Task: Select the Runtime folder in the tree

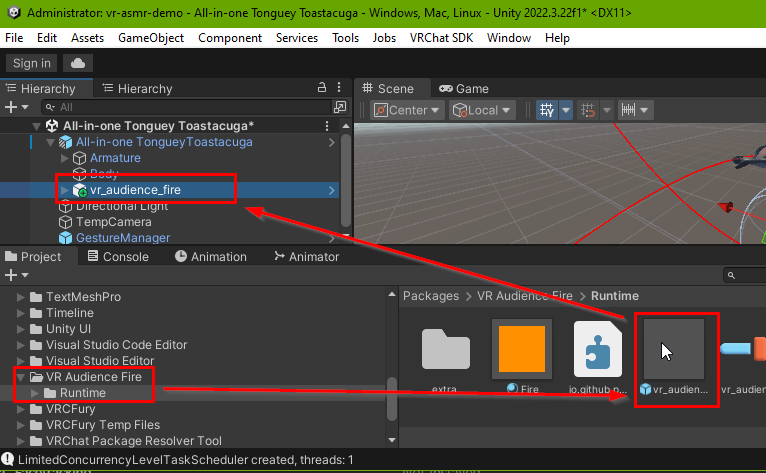Action: tap(82, 393)
